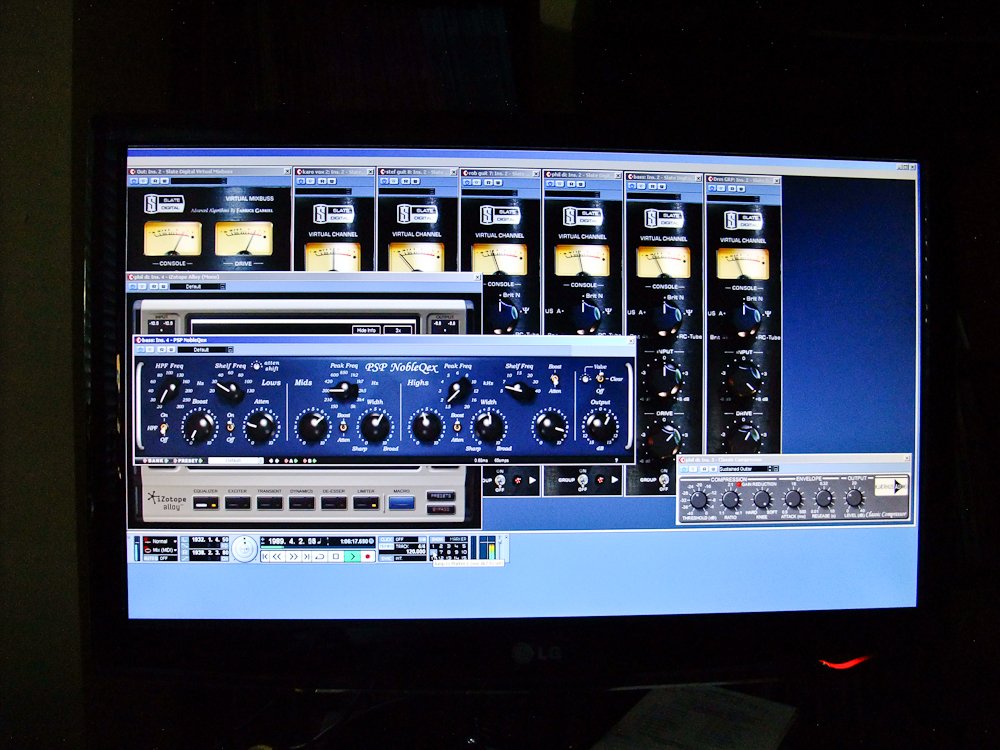Click the Lows Shelf Freq selector knob
Screen dimensions: 1000x750
230,390
